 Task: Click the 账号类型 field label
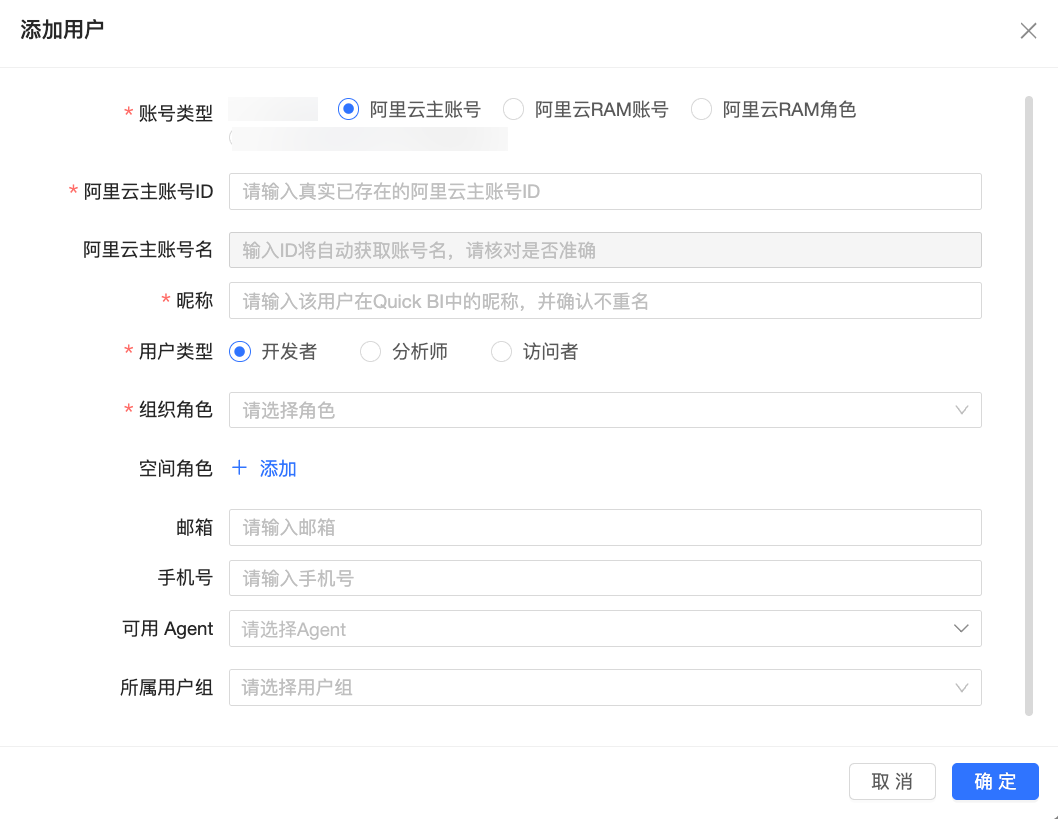tap(175, 113)
